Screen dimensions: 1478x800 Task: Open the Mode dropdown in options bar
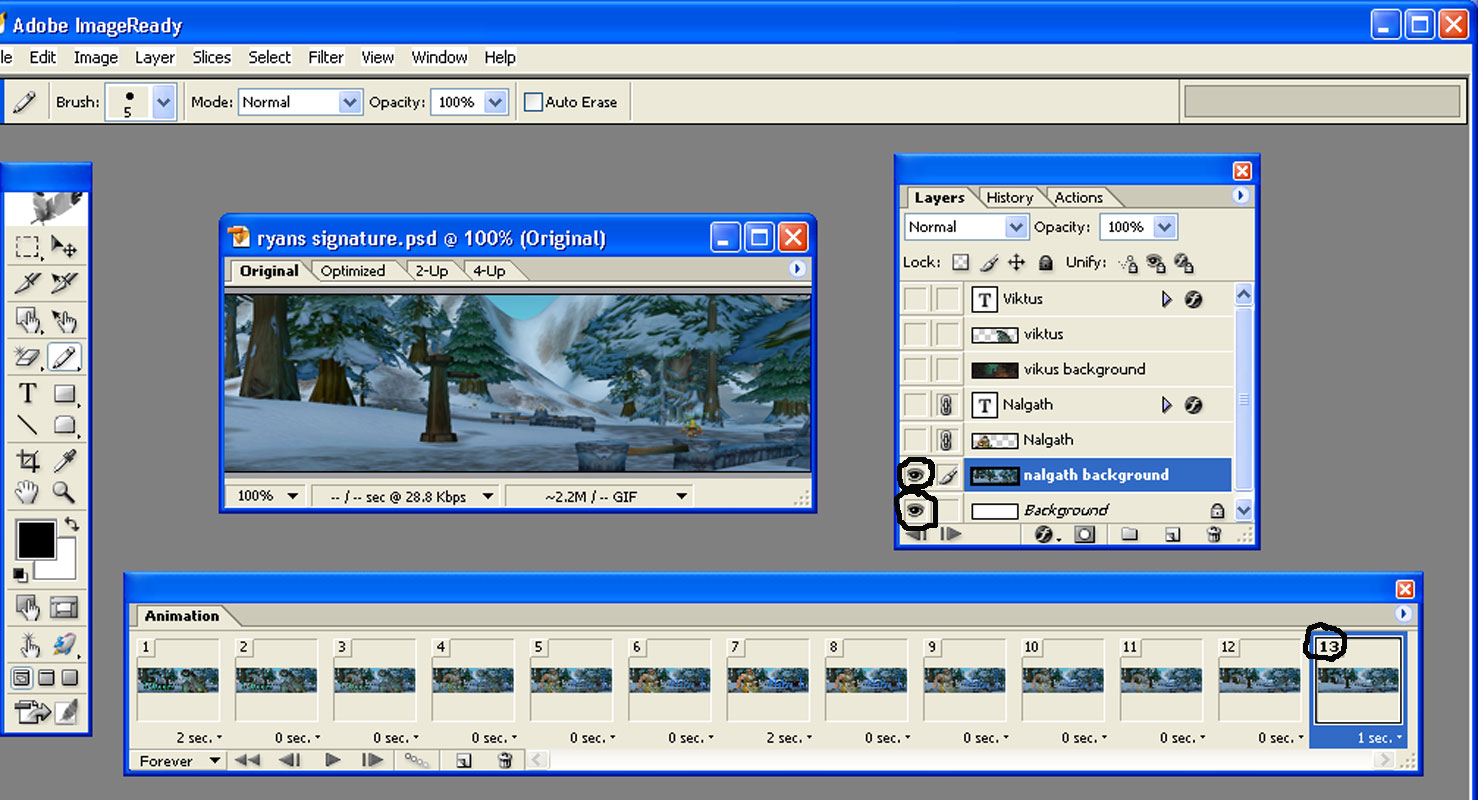[x=349, y=102]
